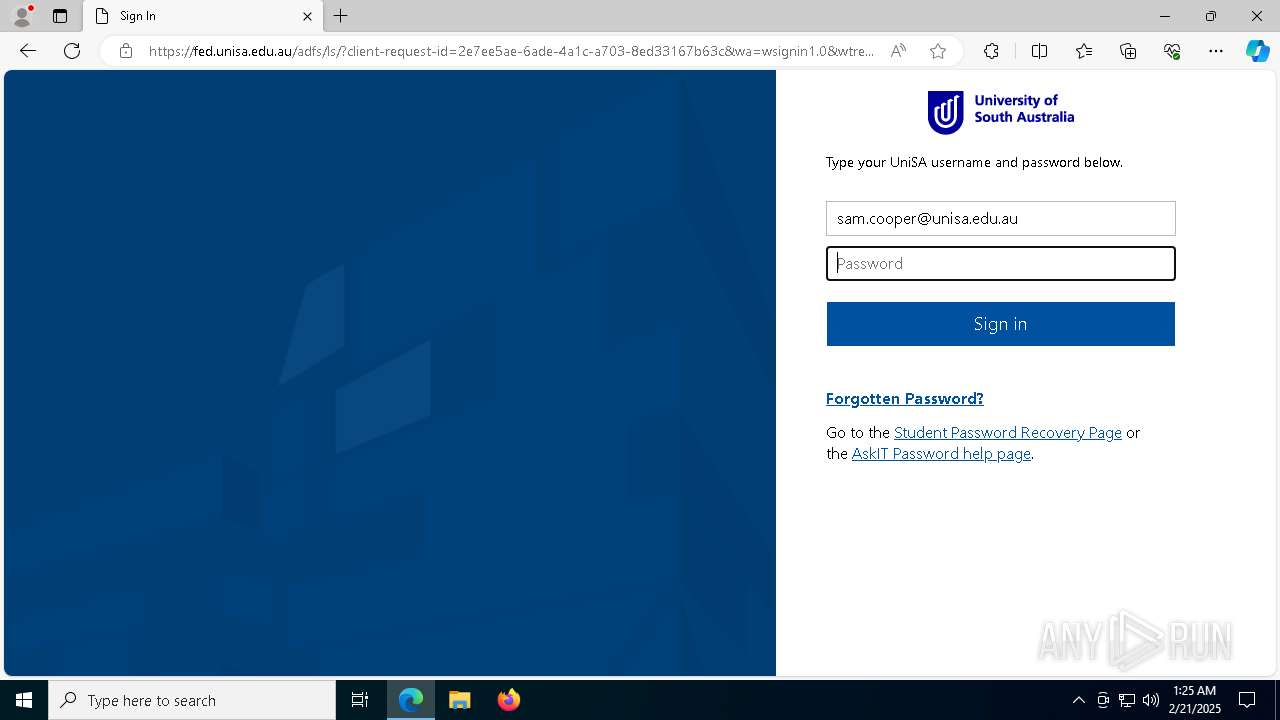Image resolution: width=1280 pixels, height=720 pixels.
Task: Open the Windows Start menu
Action: pyautogui.click(x=24, y=700)
